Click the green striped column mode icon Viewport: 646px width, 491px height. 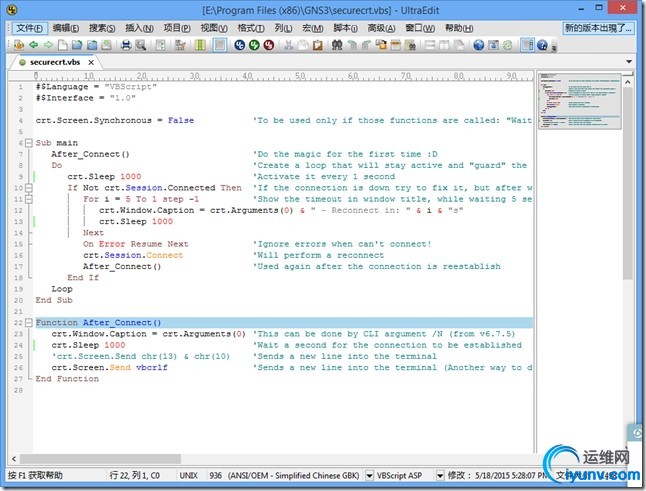[x=200, y=44]
